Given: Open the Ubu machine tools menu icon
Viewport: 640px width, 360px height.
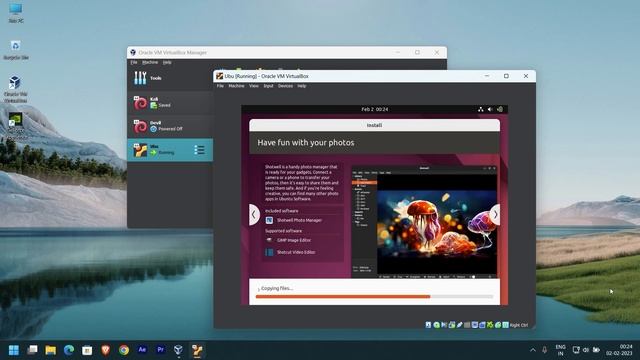Looking at the screenshot, I should click(x=199, y=150).
